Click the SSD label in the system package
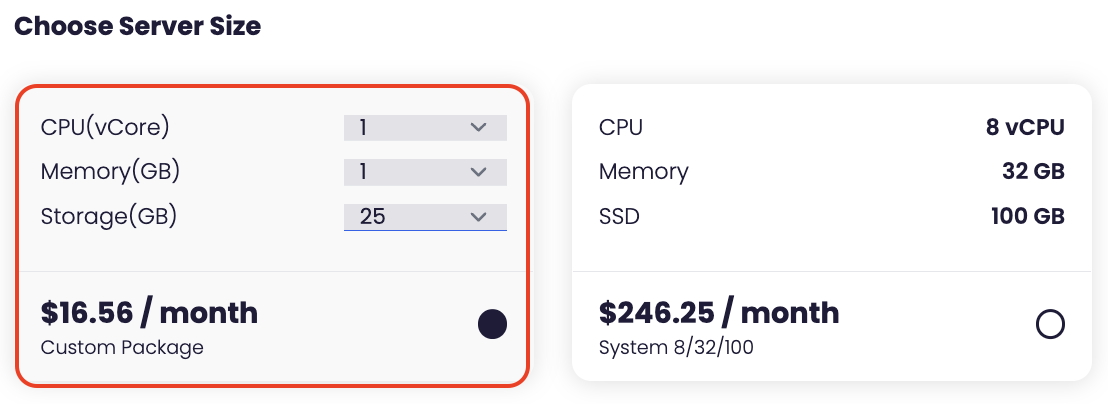 619,215
